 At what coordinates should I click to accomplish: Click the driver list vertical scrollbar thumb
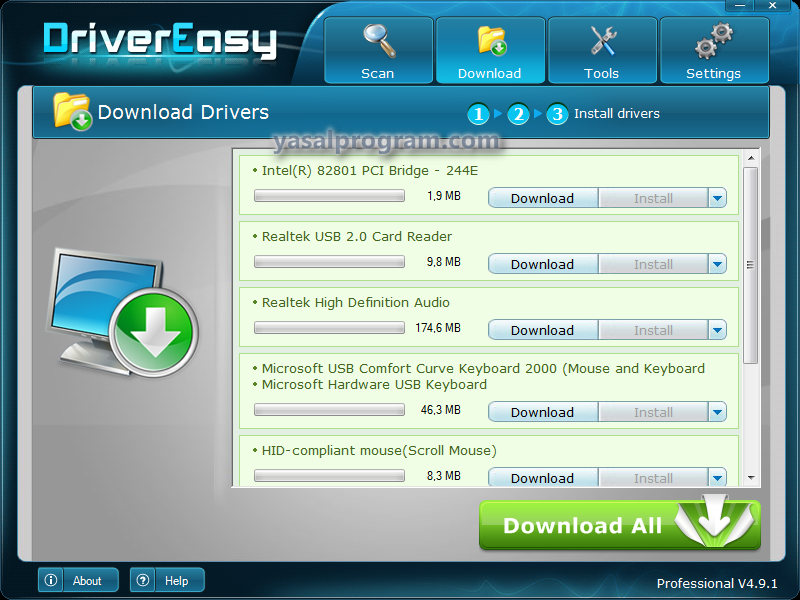click(x=751, y=265)
